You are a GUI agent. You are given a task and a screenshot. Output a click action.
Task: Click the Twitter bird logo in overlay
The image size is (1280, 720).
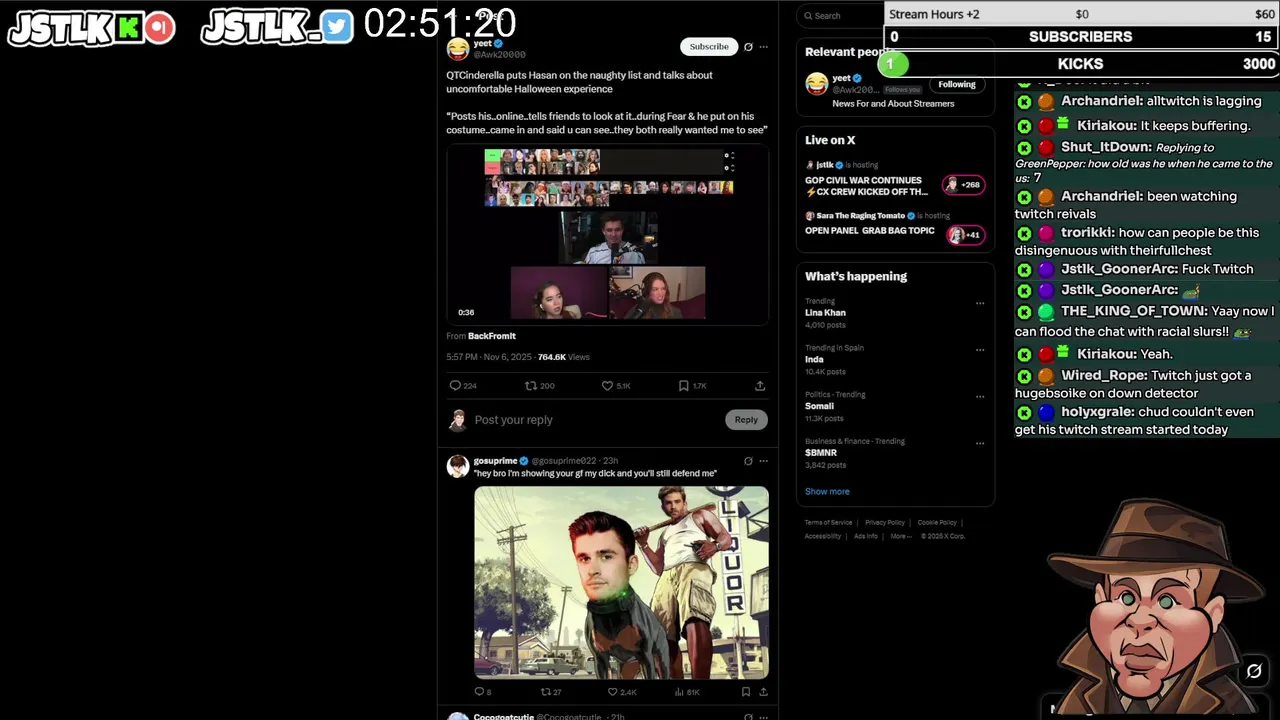(337, 27)
